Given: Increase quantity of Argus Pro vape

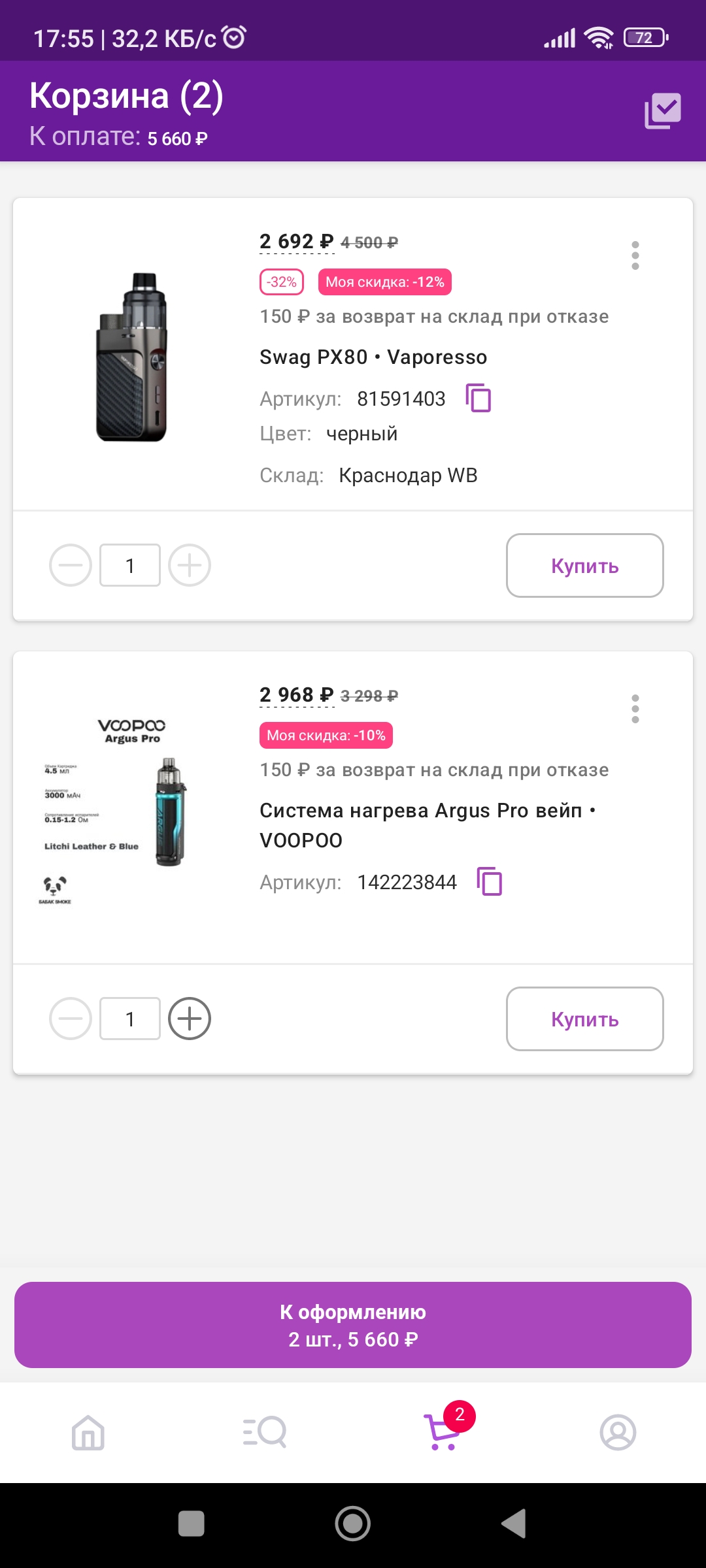Looking at the screenshot, I should pos(190,1019).
